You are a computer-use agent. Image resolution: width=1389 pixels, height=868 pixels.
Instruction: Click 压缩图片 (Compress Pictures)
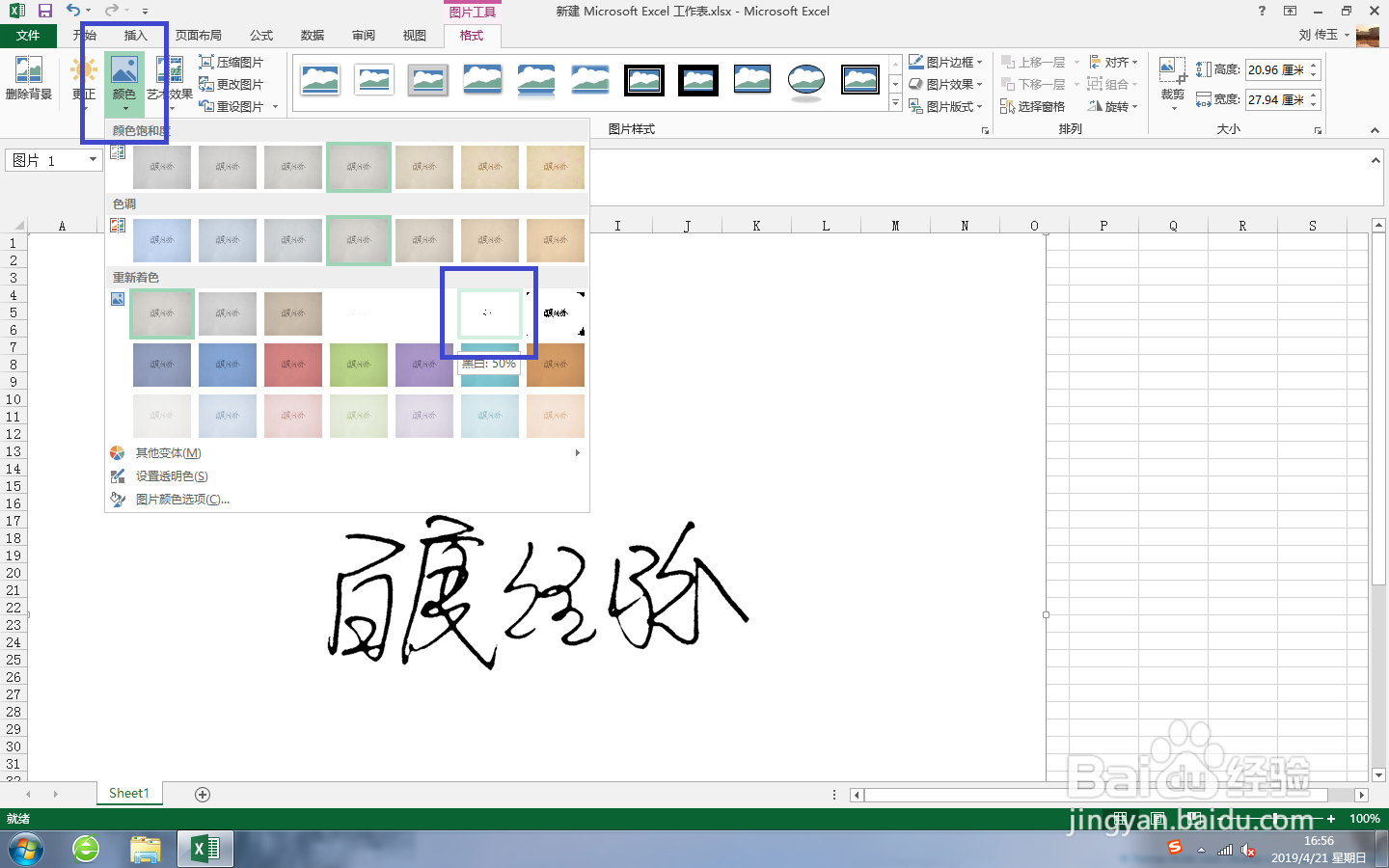(x=236, y=61)
